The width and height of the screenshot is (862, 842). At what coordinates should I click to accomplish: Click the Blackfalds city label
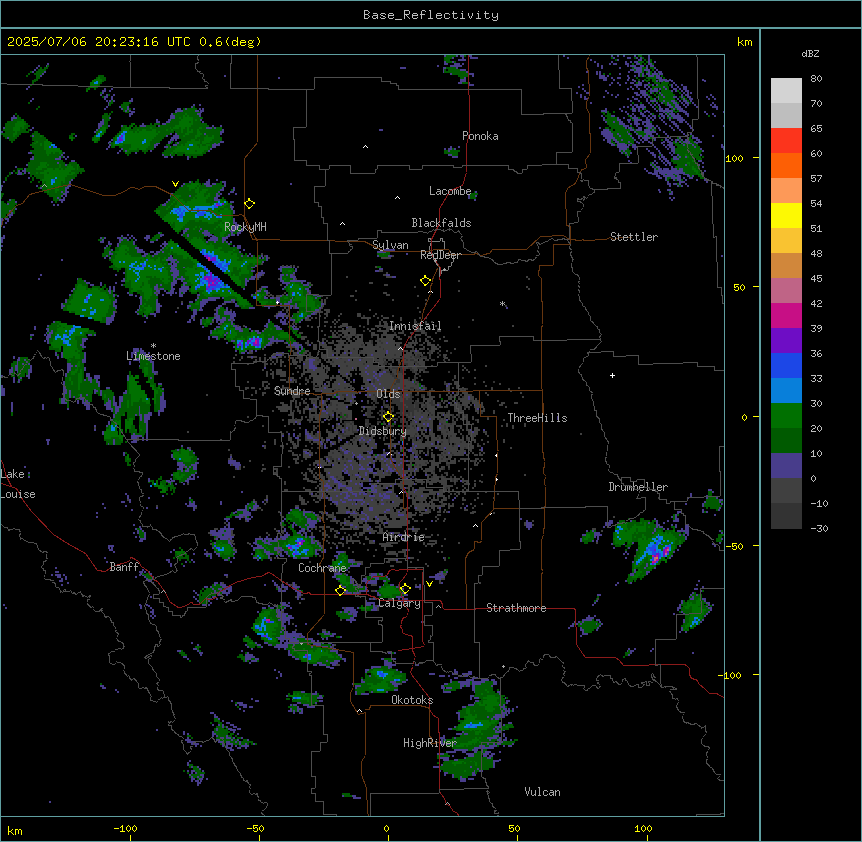(441, 223)
